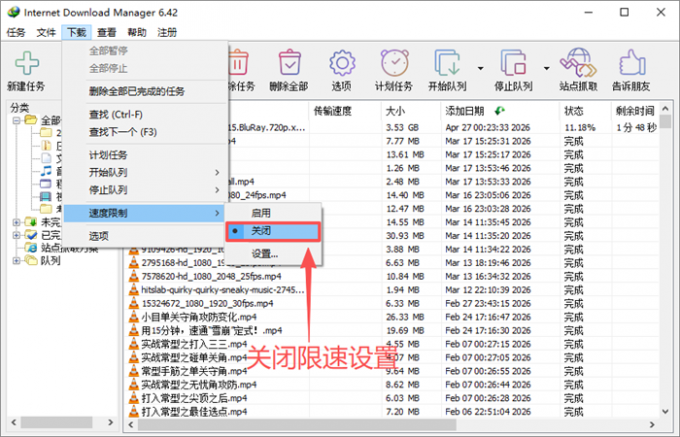
Task: Click the unfinished (未完) folder icon with green arrow
Action: [30, 222]
